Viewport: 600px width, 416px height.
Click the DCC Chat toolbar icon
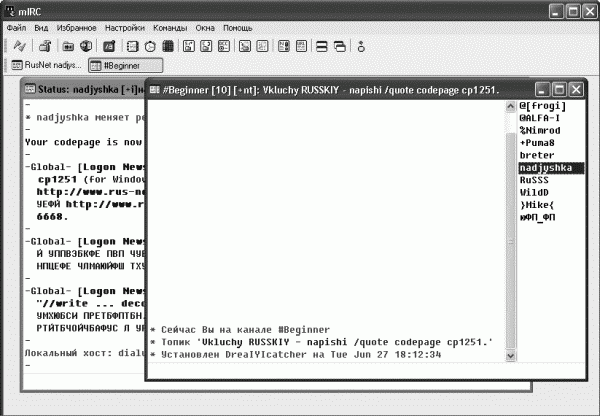pyautogui.click(x=206, y=46)
